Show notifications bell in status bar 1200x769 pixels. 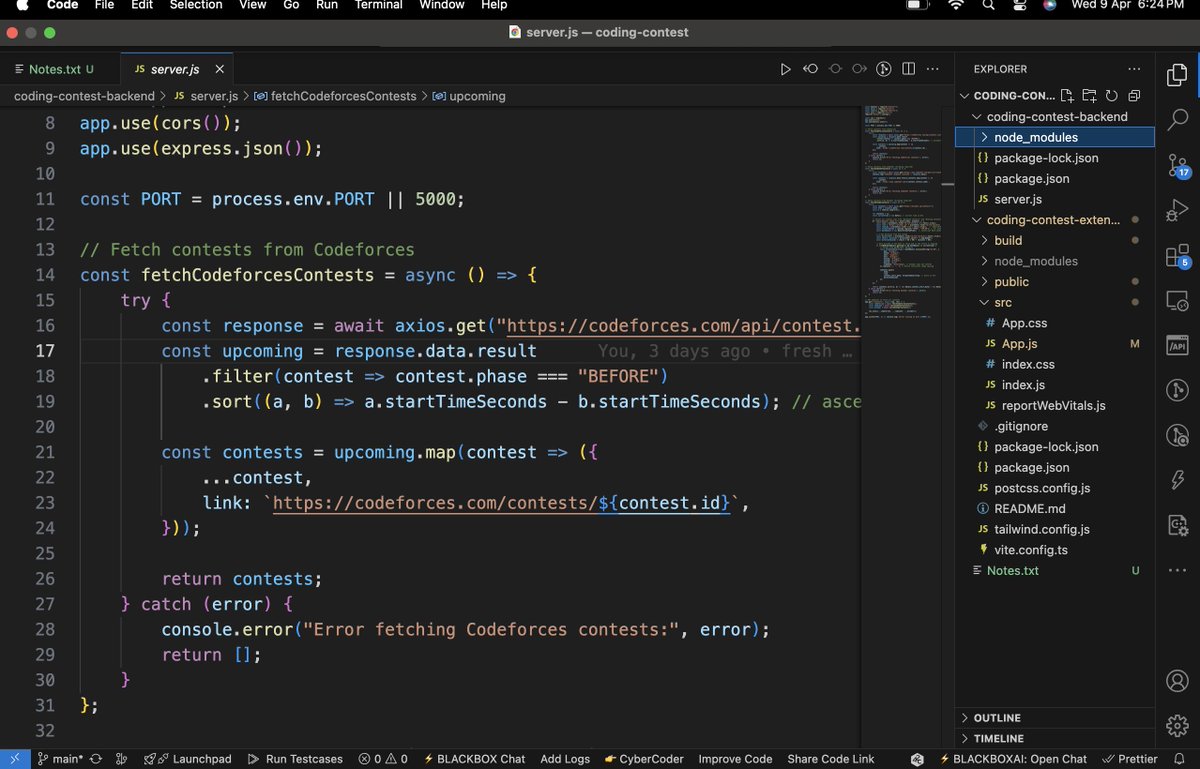1180,759
